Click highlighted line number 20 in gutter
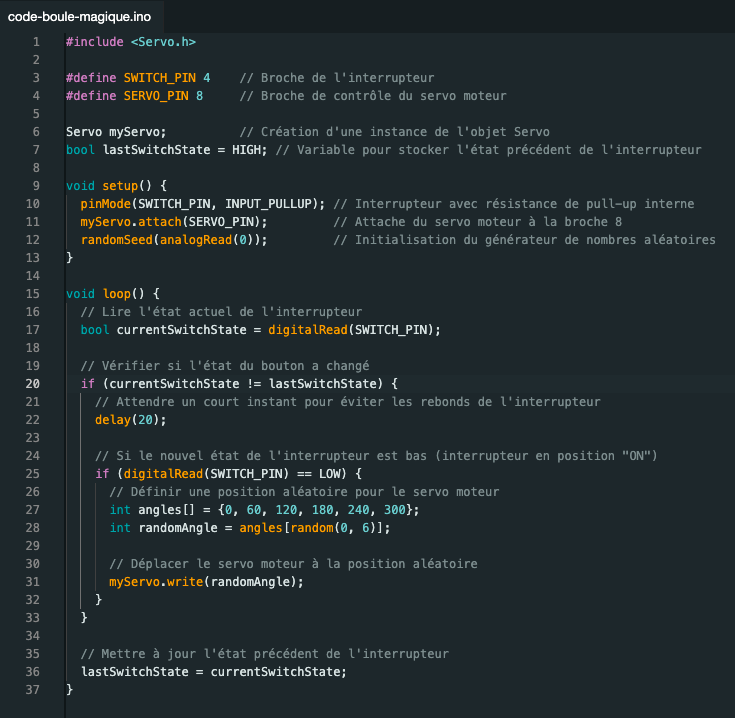 coord(33,384)
